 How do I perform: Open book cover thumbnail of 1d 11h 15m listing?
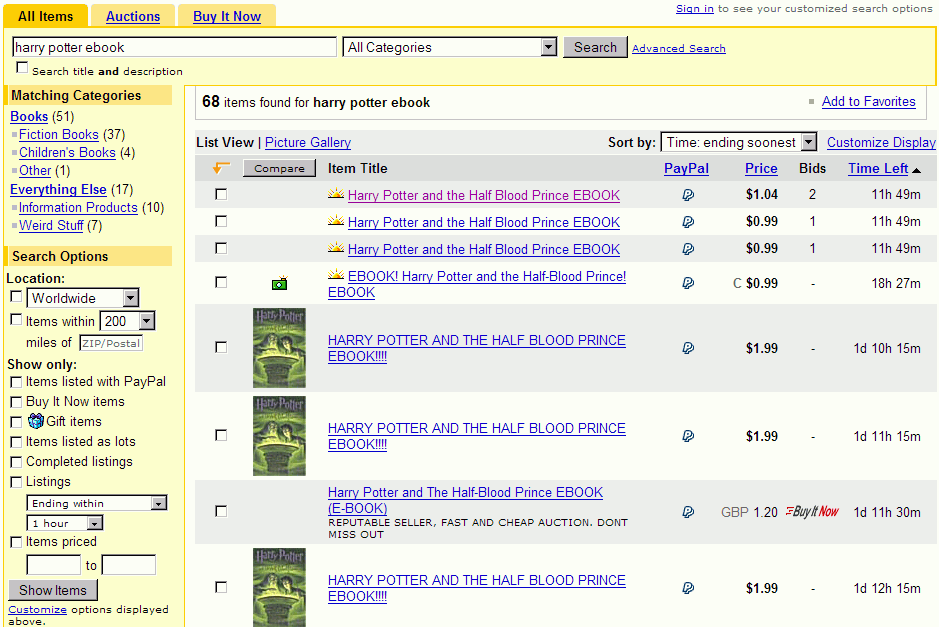279,436
